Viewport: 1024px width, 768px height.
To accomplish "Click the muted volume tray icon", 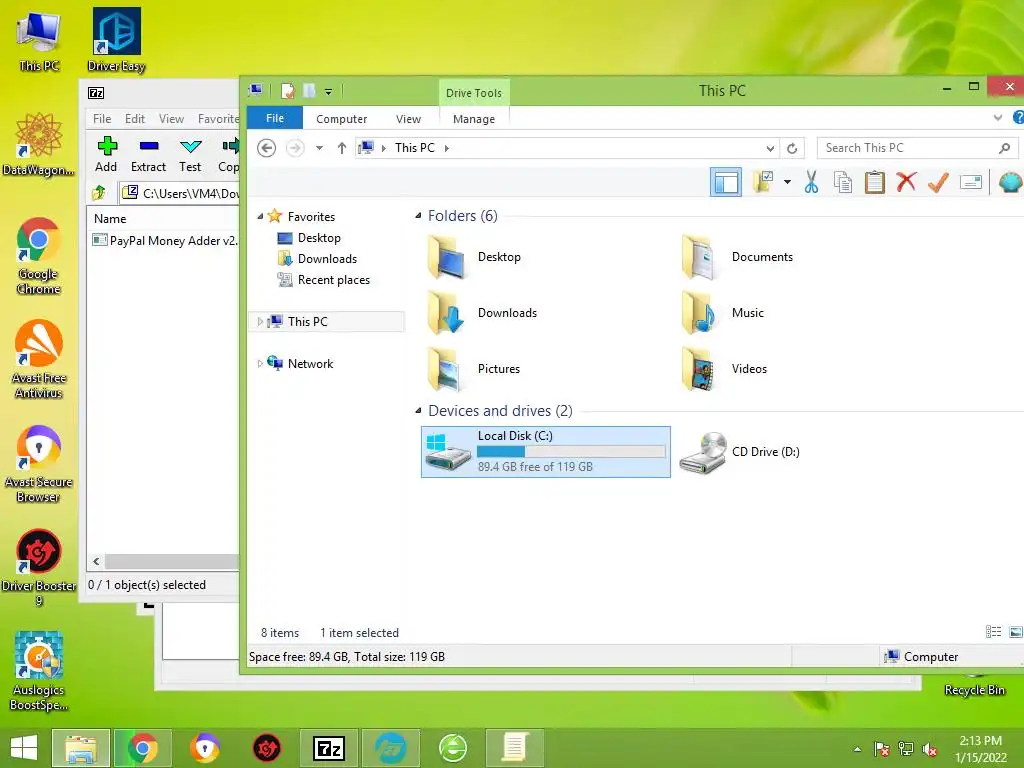I will tap(930, 750).
